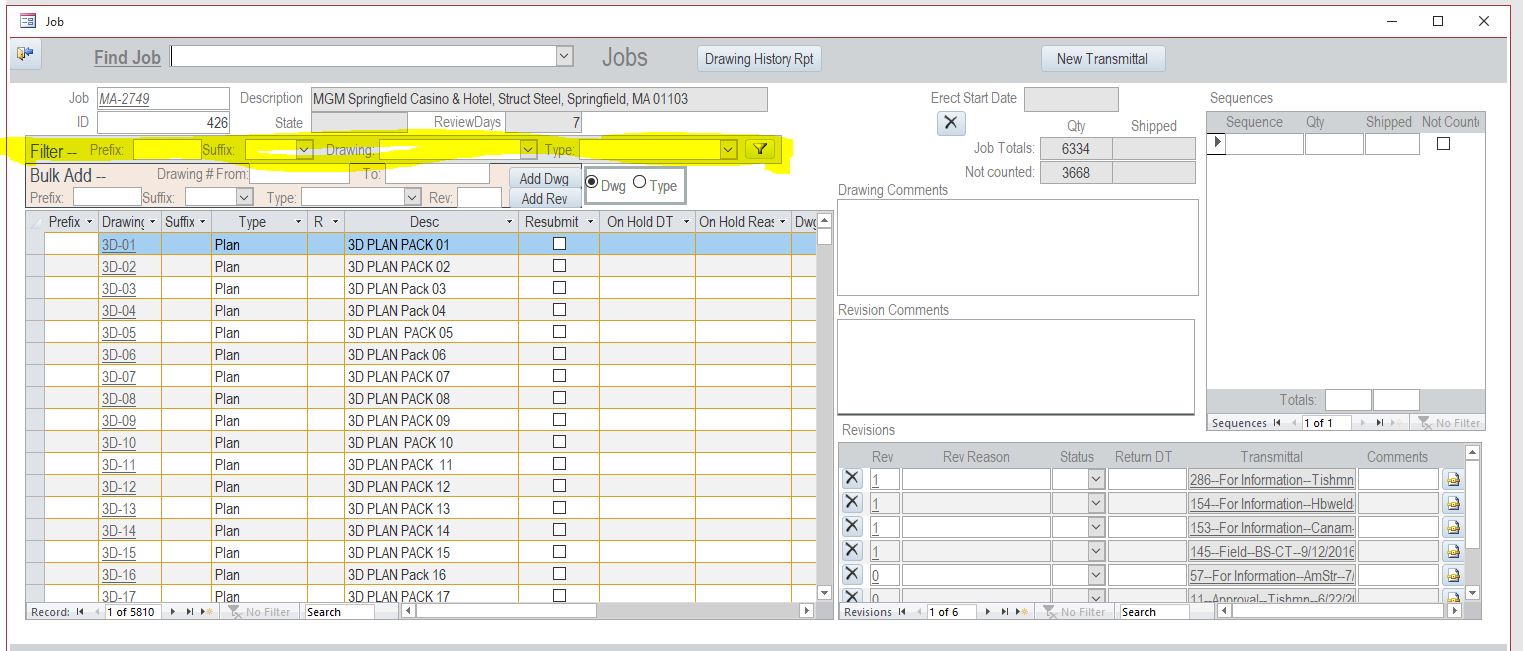Open transmittal icon for 154--For Information row
The image size is (1523, 651).
tap(1453, 504)
